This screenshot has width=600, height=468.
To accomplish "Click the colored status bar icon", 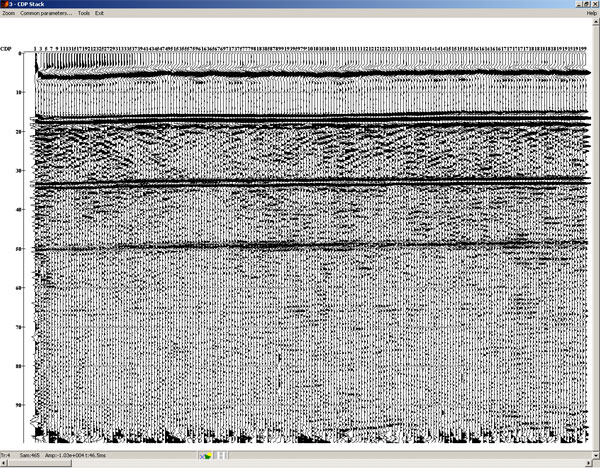I will coord(206,456).
